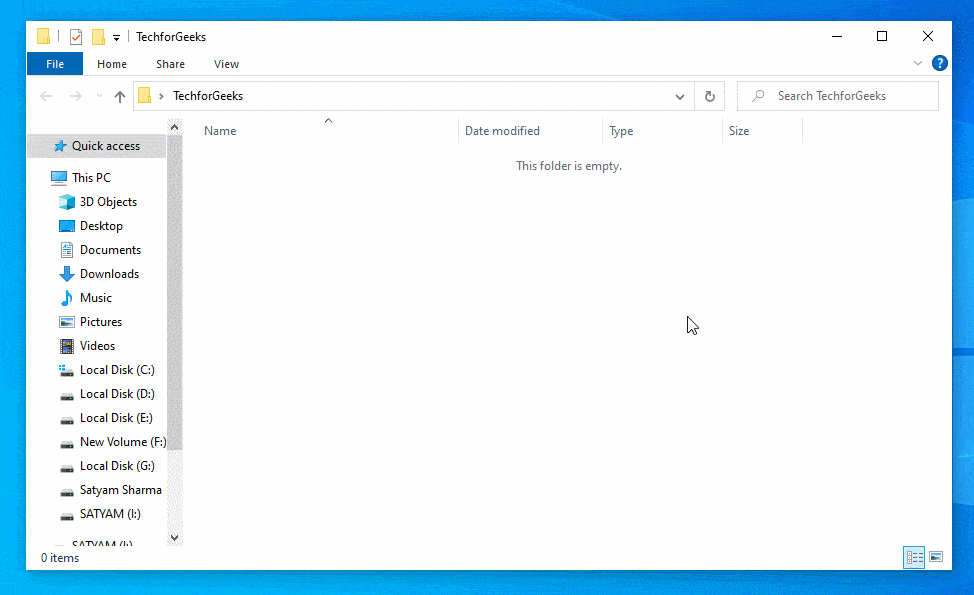974x595 pixels.
Task: Expand the address bar breadcrumb chevron
Action: coord(162,96)
